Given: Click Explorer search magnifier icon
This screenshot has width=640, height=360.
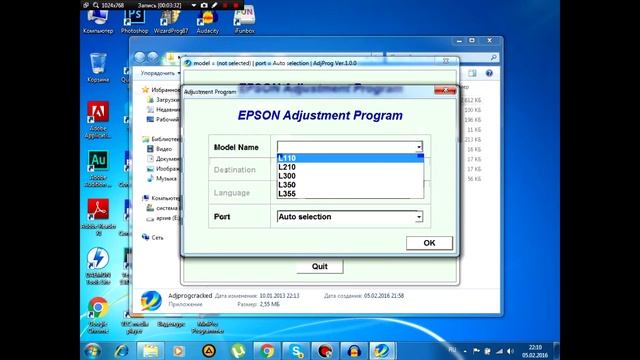Looking at the screenshot, I should pos(493,57).
